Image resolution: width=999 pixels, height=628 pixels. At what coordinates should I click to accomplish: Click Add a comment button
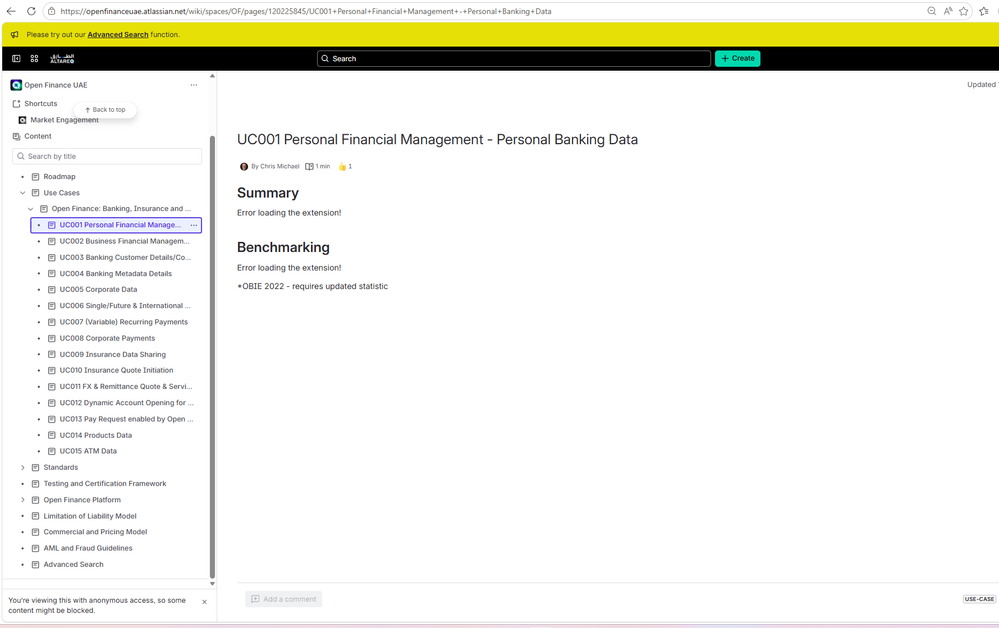[x=284, y=599]
